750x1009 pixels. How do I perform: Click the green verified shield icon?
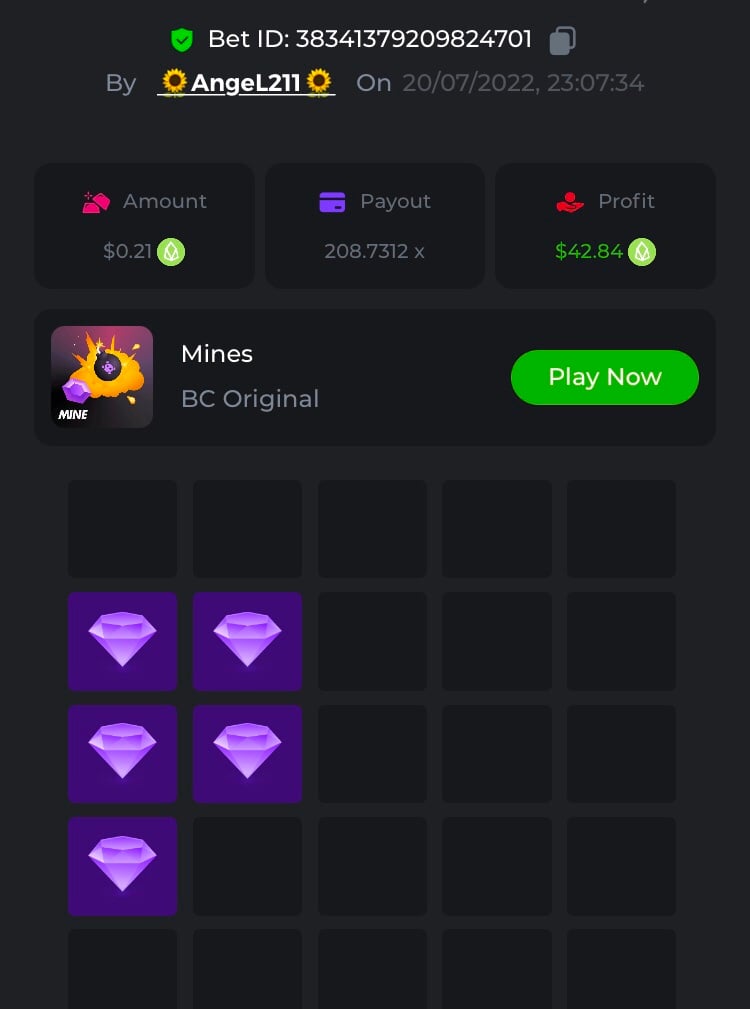[182, 40]
